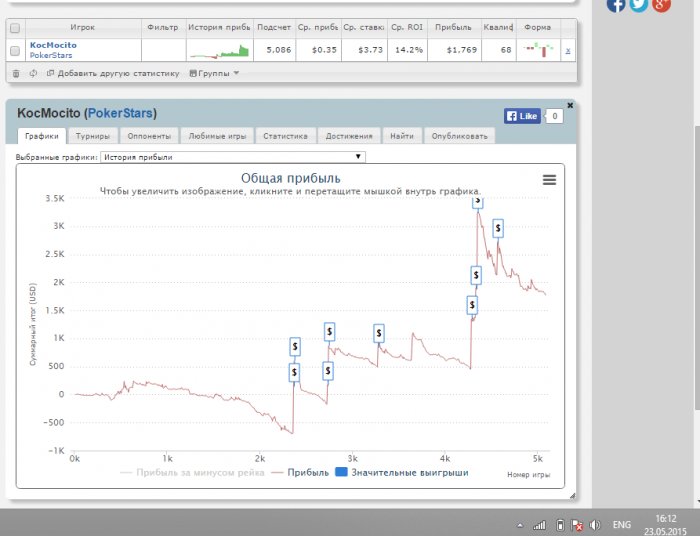
Task: Click the Facebook Like button
Action: pos(522,116)
